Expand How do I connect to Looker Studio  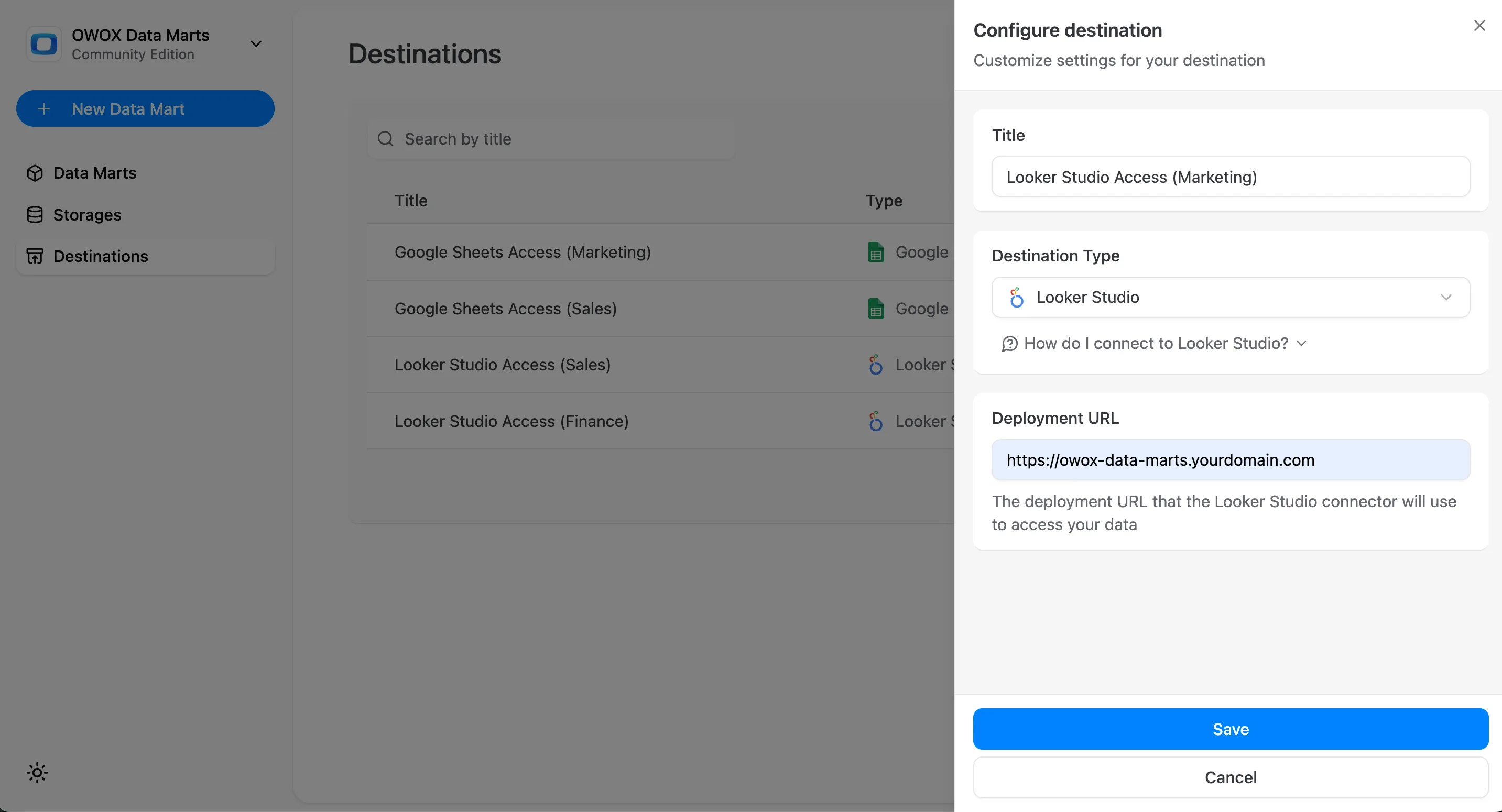click(1156, 344)
